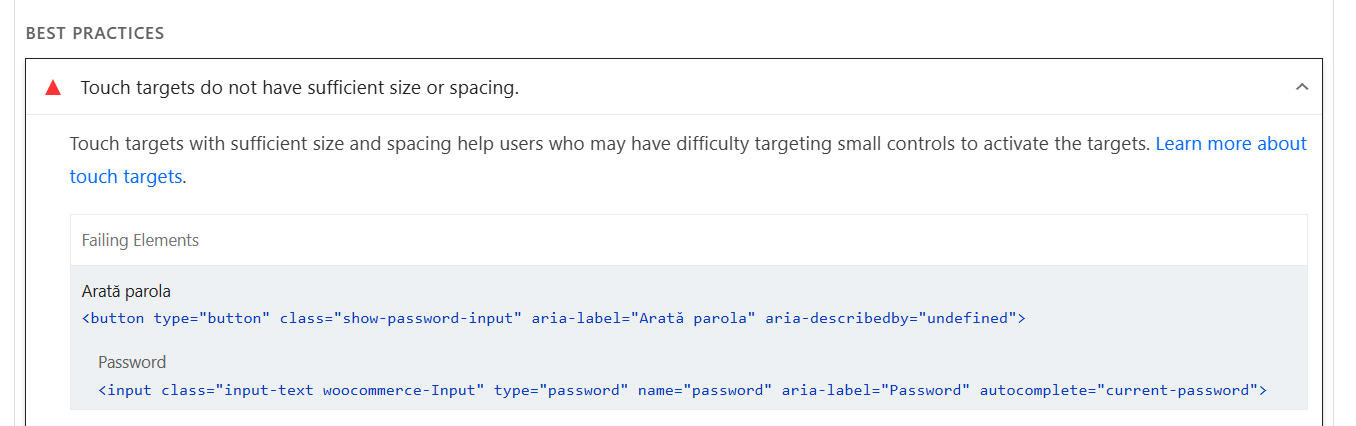Screen dimensions: 1356x426
Task: Follow the 'touch targets' link on second line
Action: click(x=126, y=177)
